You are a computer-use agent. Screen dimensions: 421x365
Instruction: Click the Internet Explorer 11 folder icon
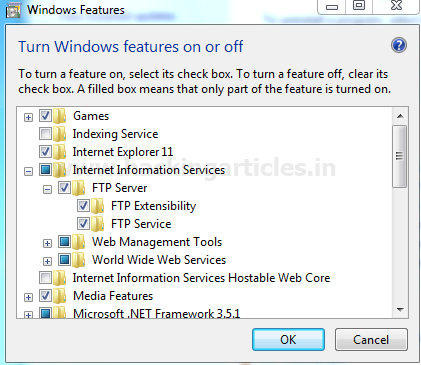pos(60,152)
